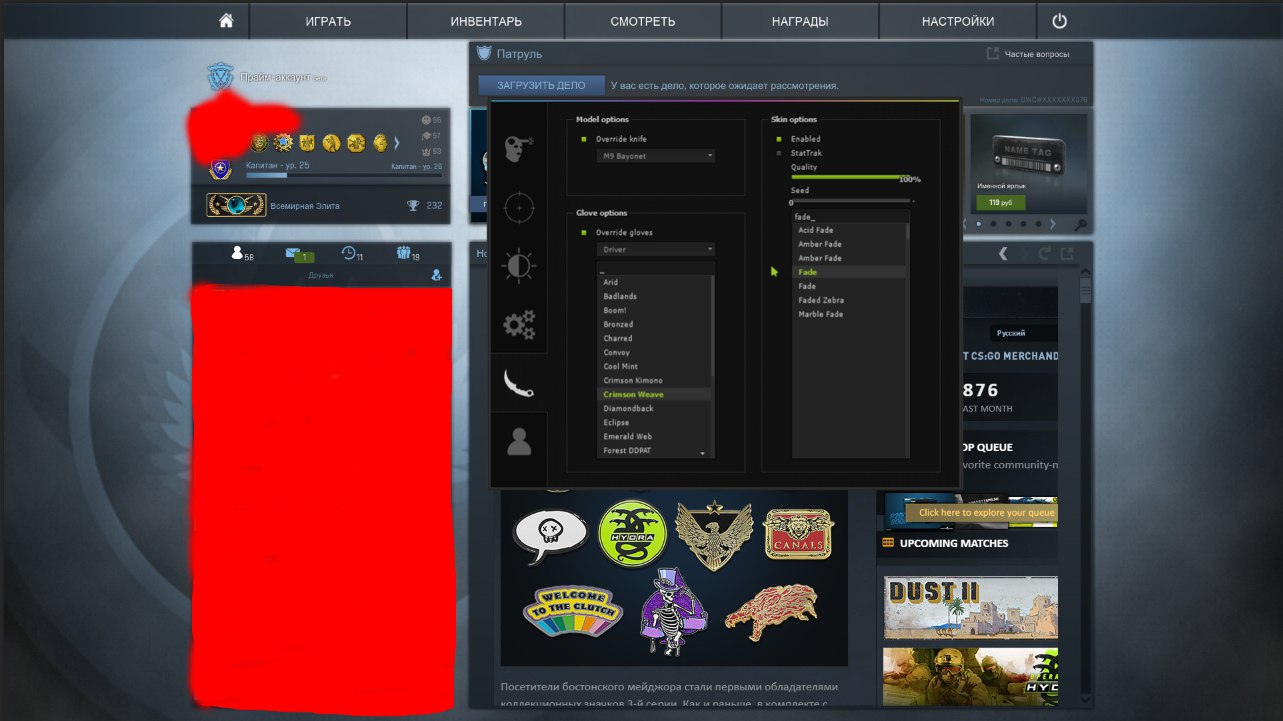Select Faded Zebra knife skin

[x=849, y=301]
